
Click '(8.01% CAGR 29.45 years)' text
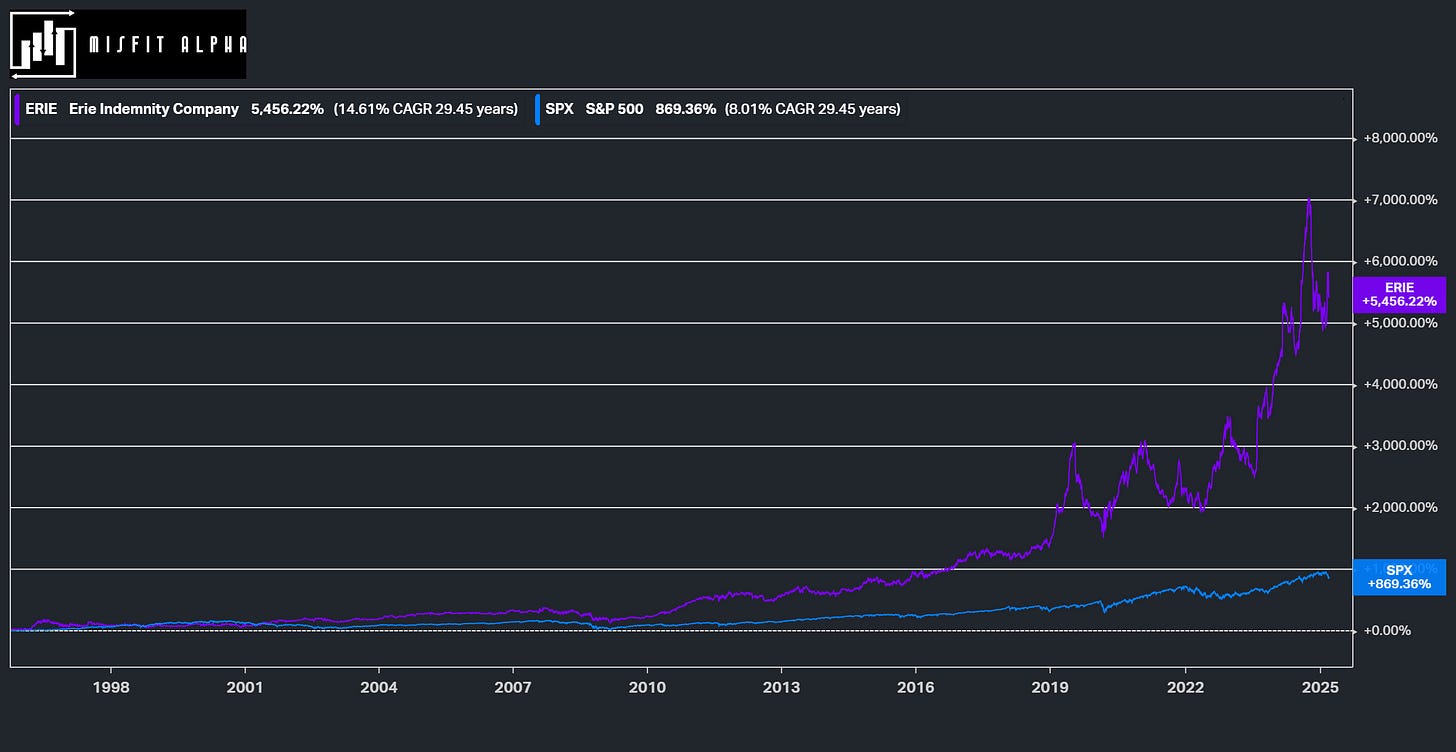[813, 108]
